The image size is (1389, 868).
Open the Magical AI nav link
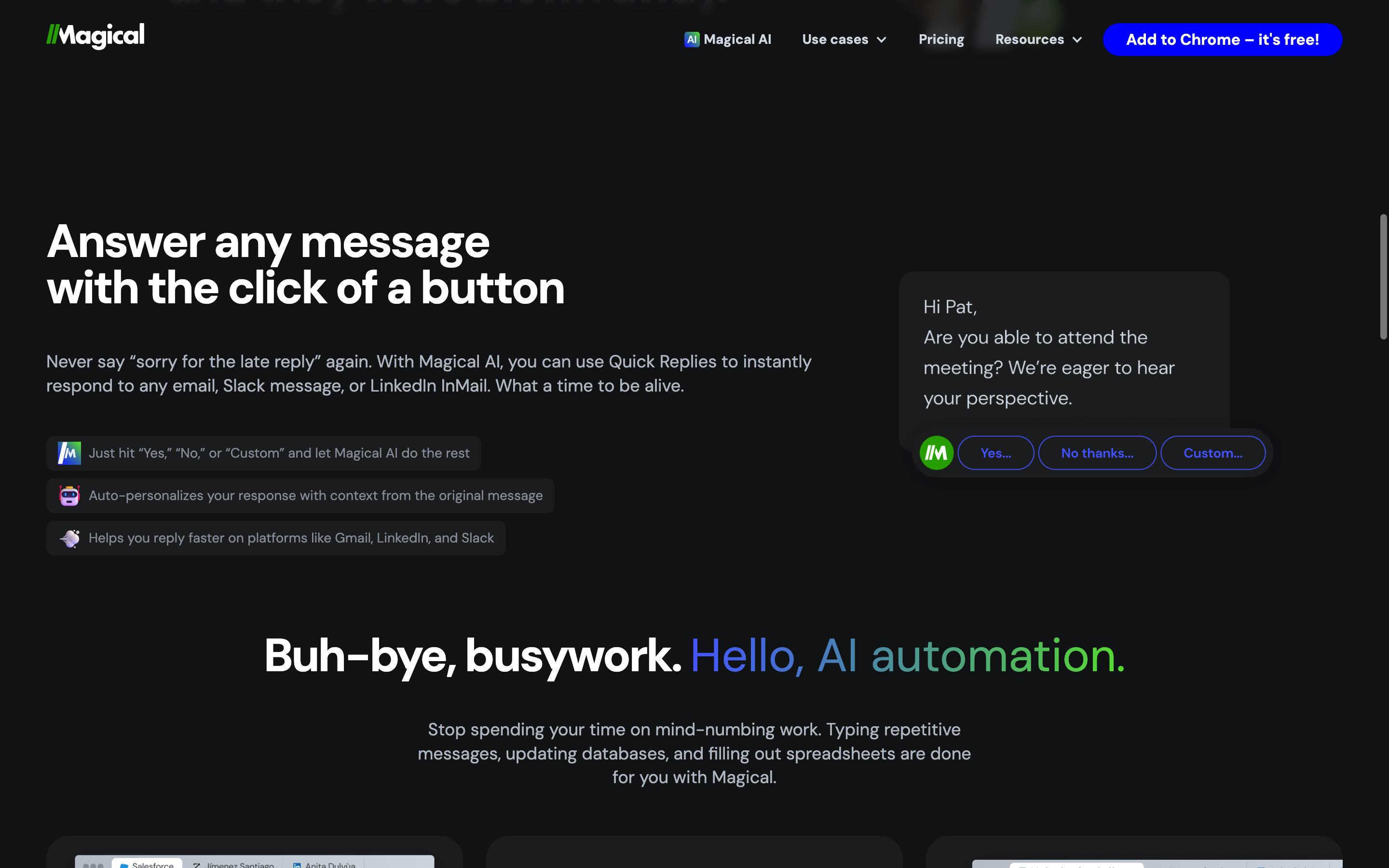coord(727,39)
